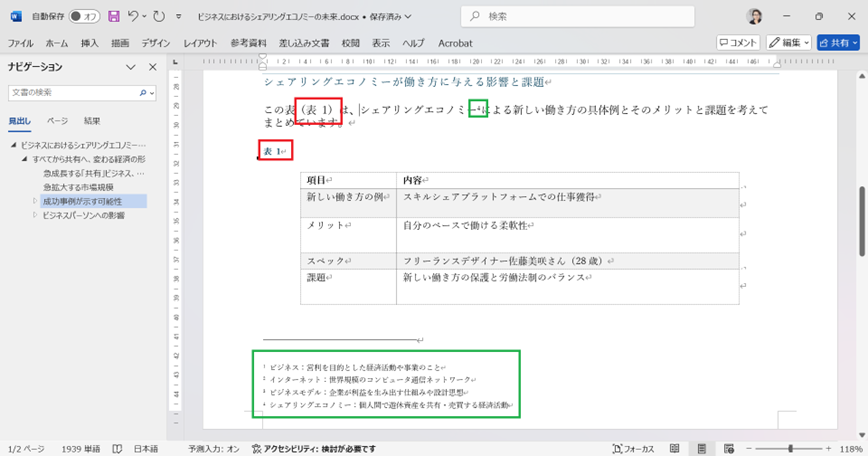Click the spelling check book icon in status bar

pos(118,449)
